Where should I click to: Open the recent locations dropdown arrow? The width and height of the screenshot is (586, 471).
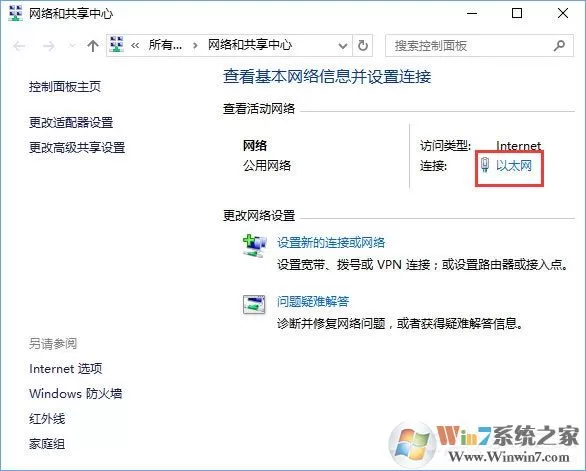coord(72,46)
